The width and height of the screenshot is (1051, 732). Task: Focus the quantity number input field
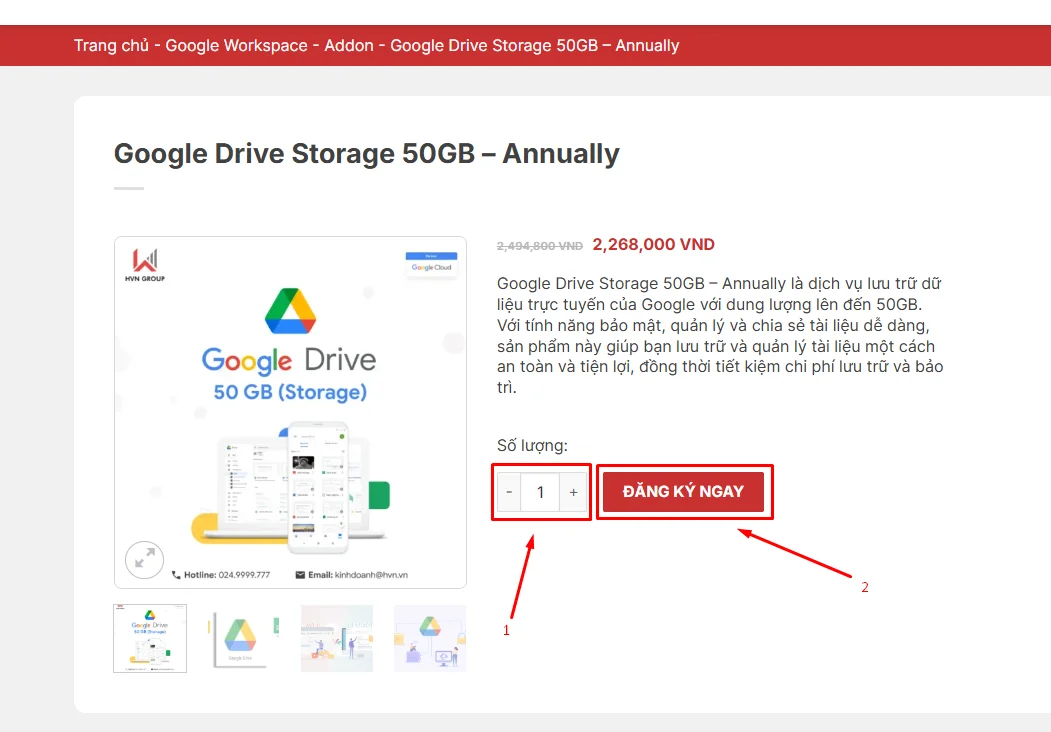tap(541, 492)
